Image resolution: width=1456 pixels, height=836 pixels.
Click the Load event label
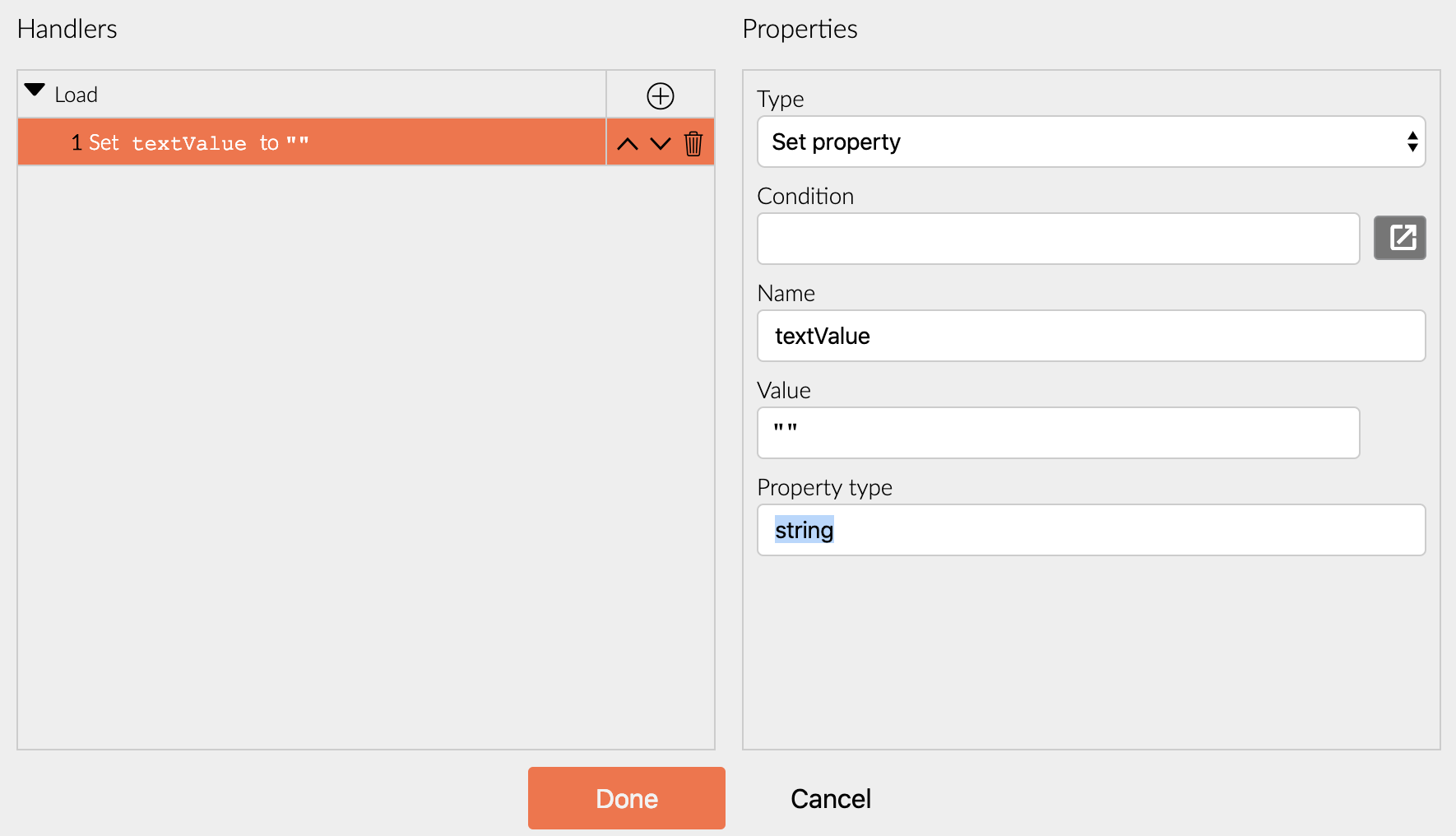pyautogui.click(x=77, y=95)
